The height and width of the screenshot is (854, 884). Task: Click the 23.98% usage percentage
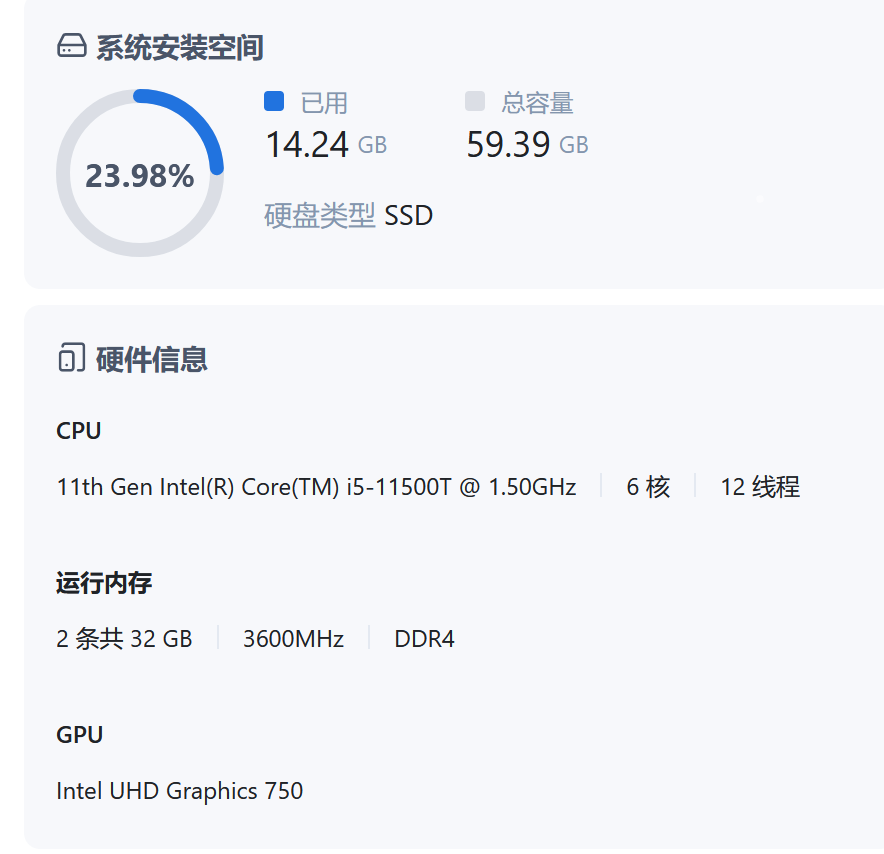(139, 176)
